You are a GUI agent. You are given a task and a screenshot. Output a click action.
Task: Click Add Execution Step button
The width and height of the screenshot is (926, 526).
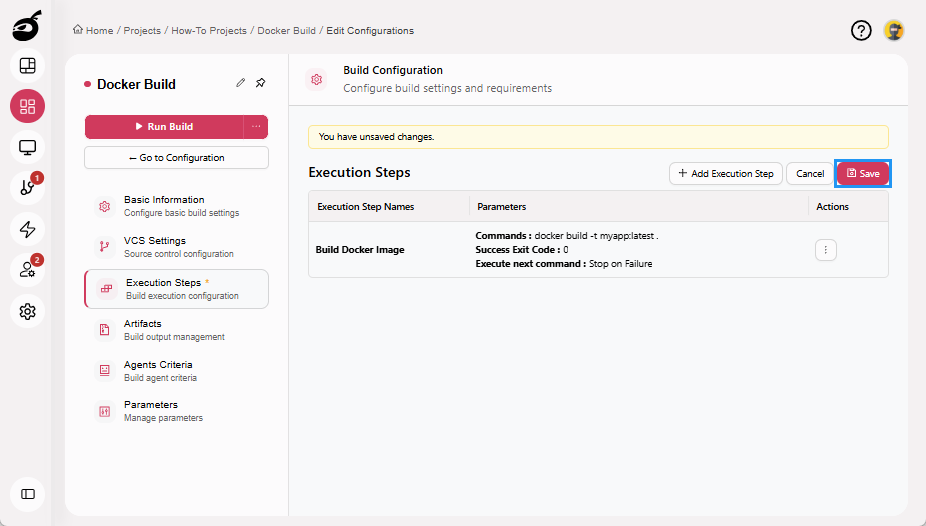726,174
